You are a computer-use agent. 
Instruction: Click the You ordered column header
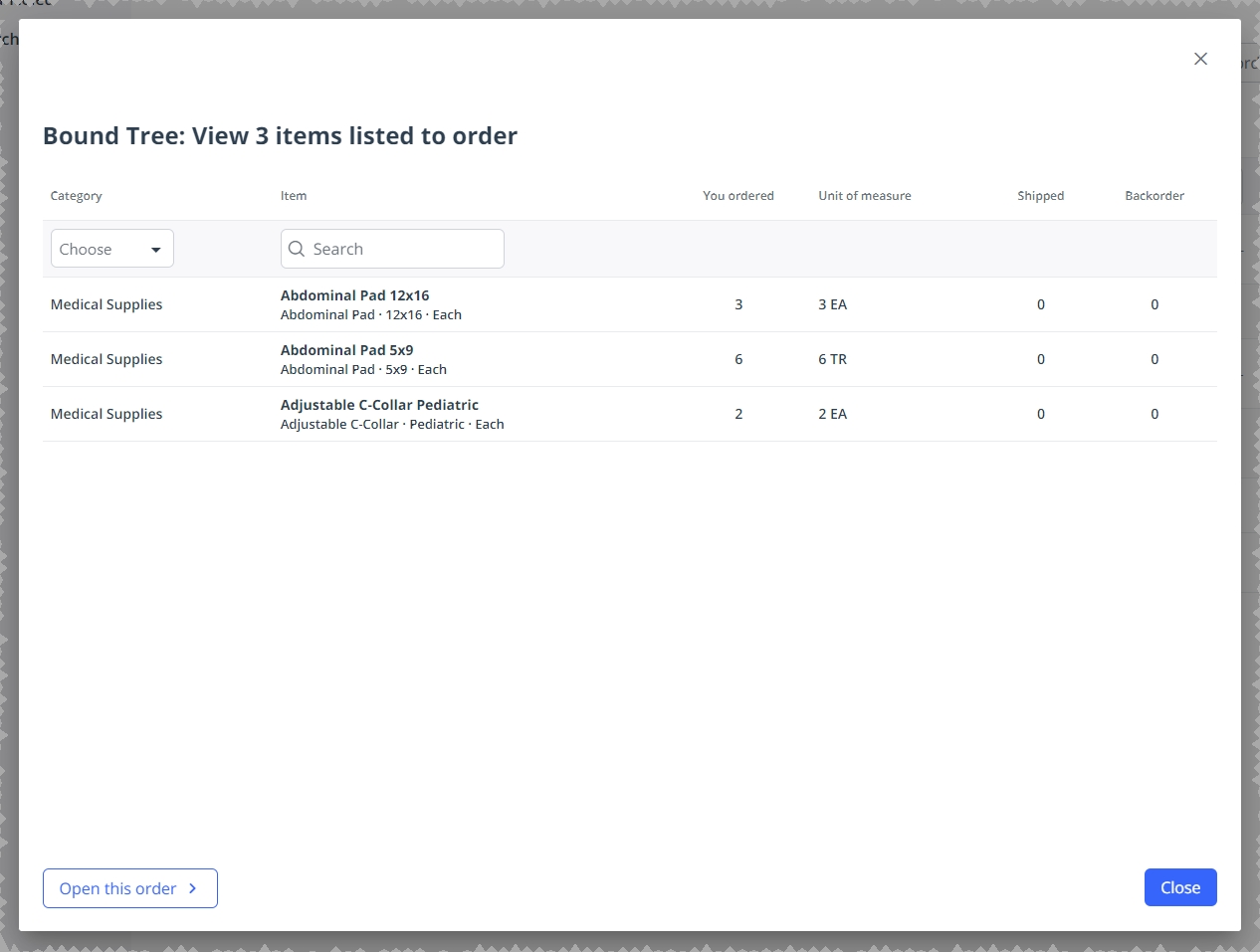pyautogui.click(x=738, y=196)
